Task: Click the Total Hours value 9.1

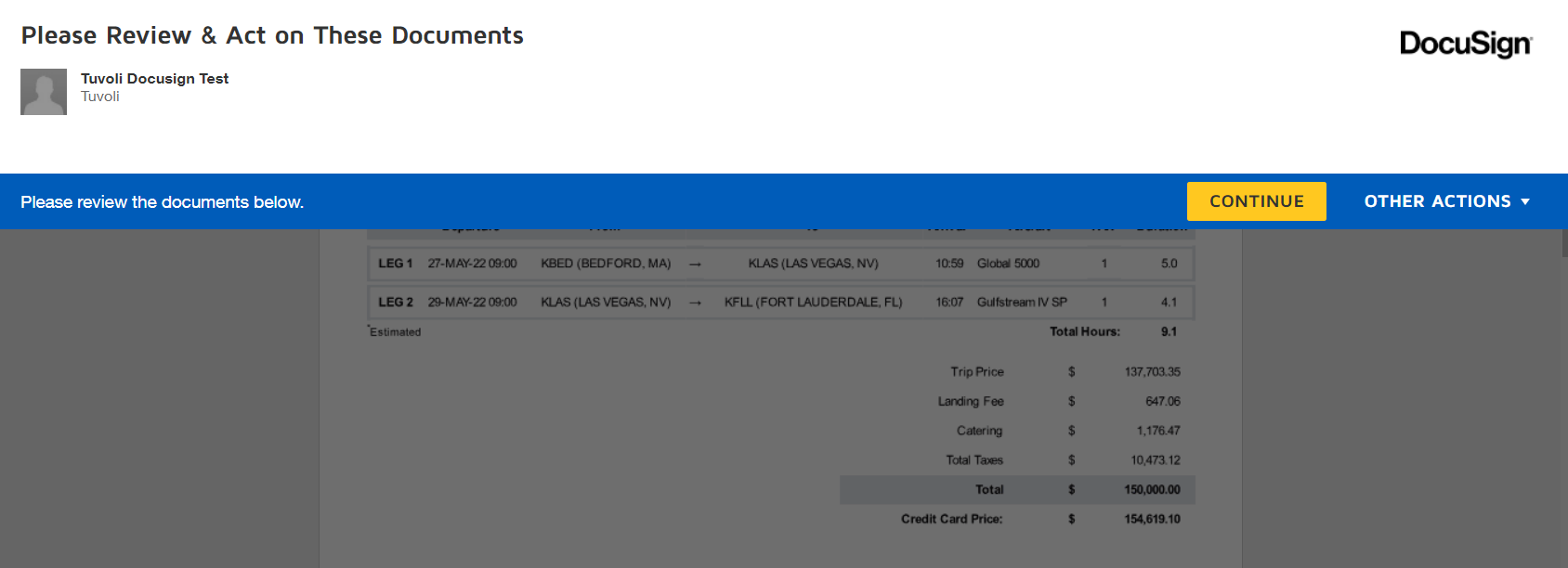Action: tap(1169, 332)
